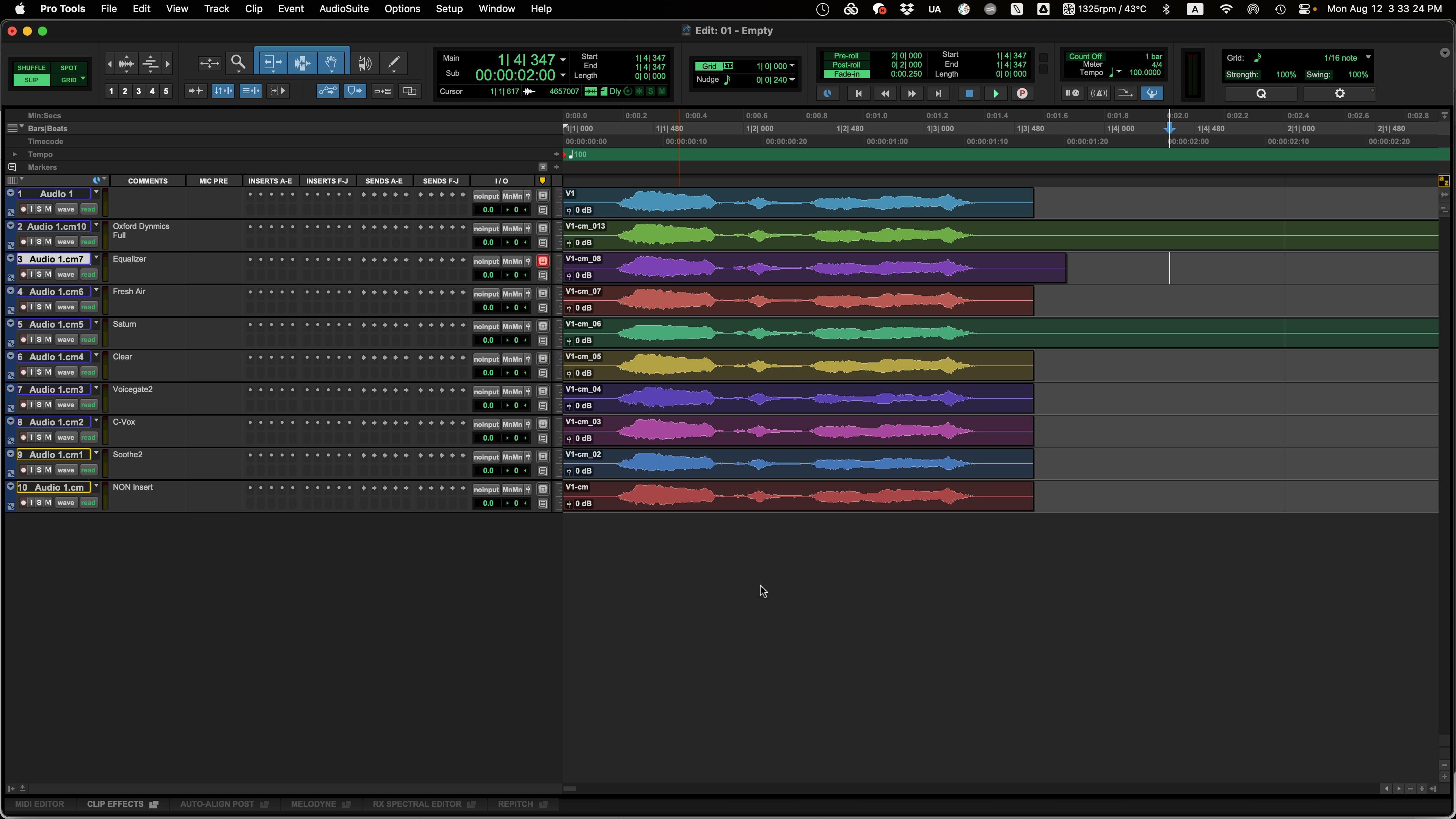Viewport: 1456px width, 819px height.
Task: Record-enable the Audio 1.cm7 track
Action: (23, 275)
